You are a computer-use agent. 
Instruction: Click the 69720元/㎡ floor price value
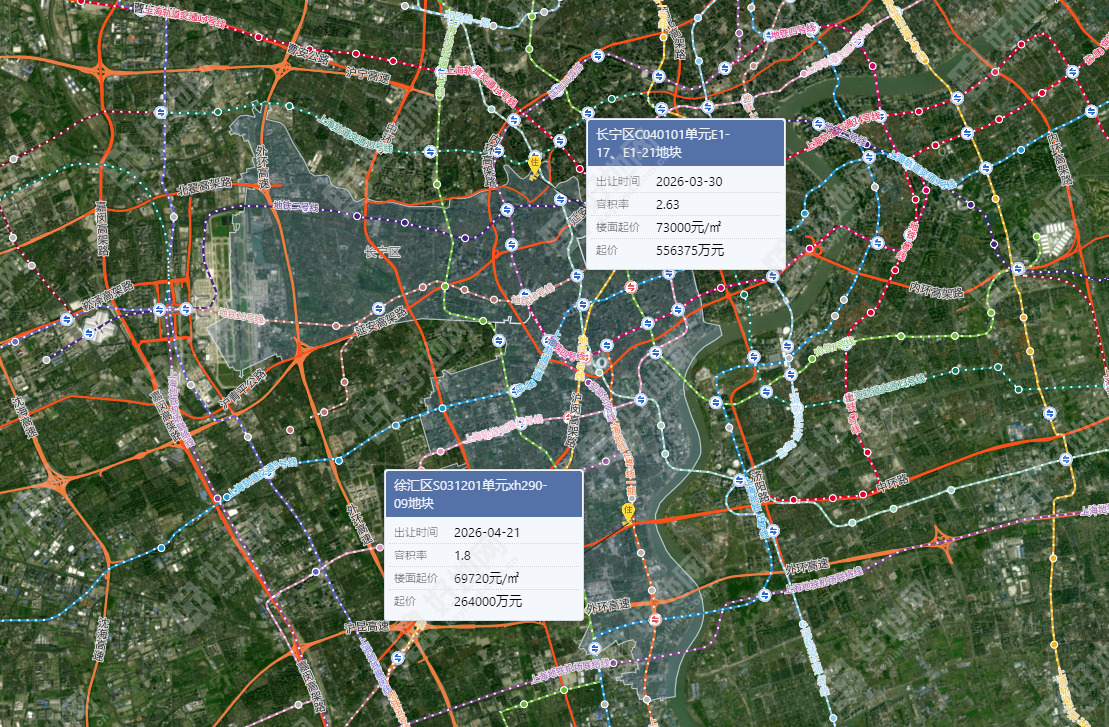click(x=486, y=578)
